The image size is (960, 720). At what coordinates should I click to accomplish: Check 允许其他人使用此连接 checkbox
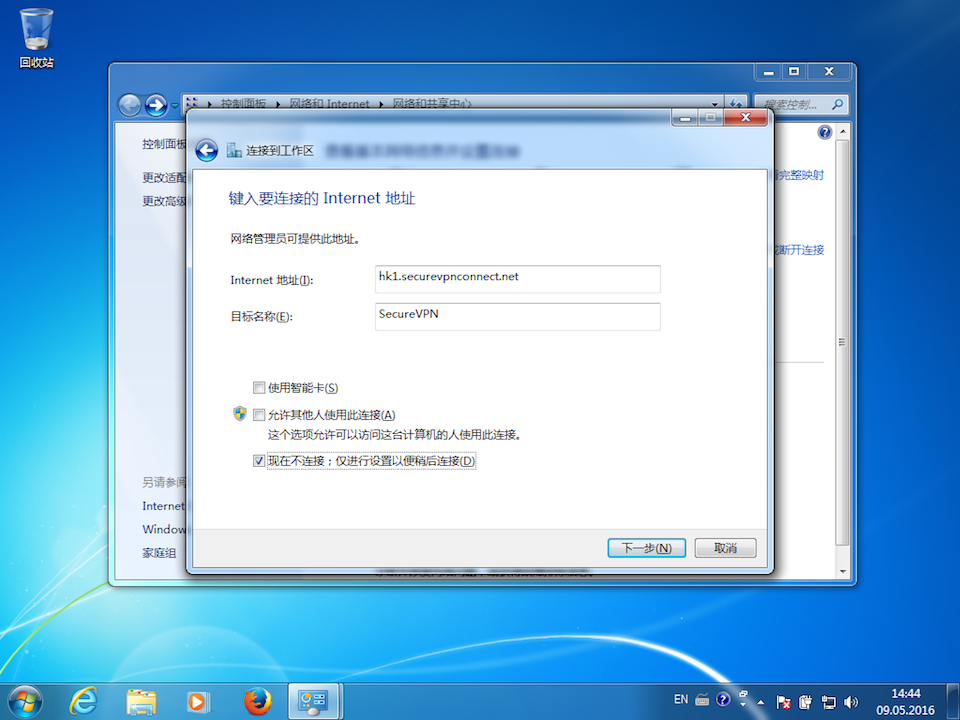point(259,415)
